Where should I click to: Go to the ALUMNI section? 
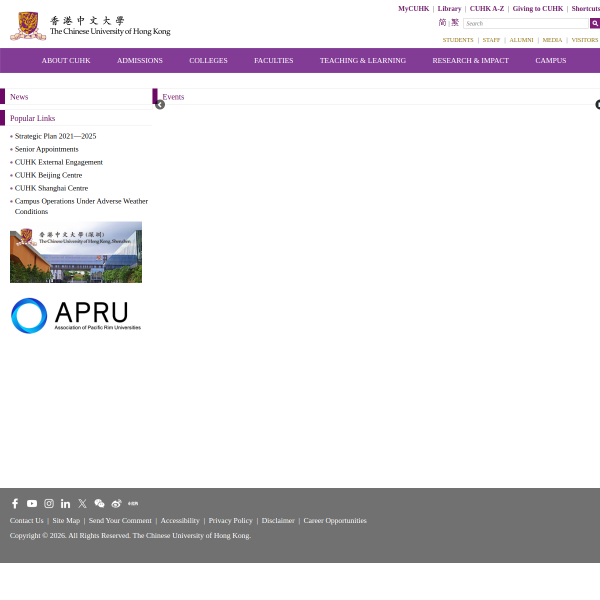521,40
